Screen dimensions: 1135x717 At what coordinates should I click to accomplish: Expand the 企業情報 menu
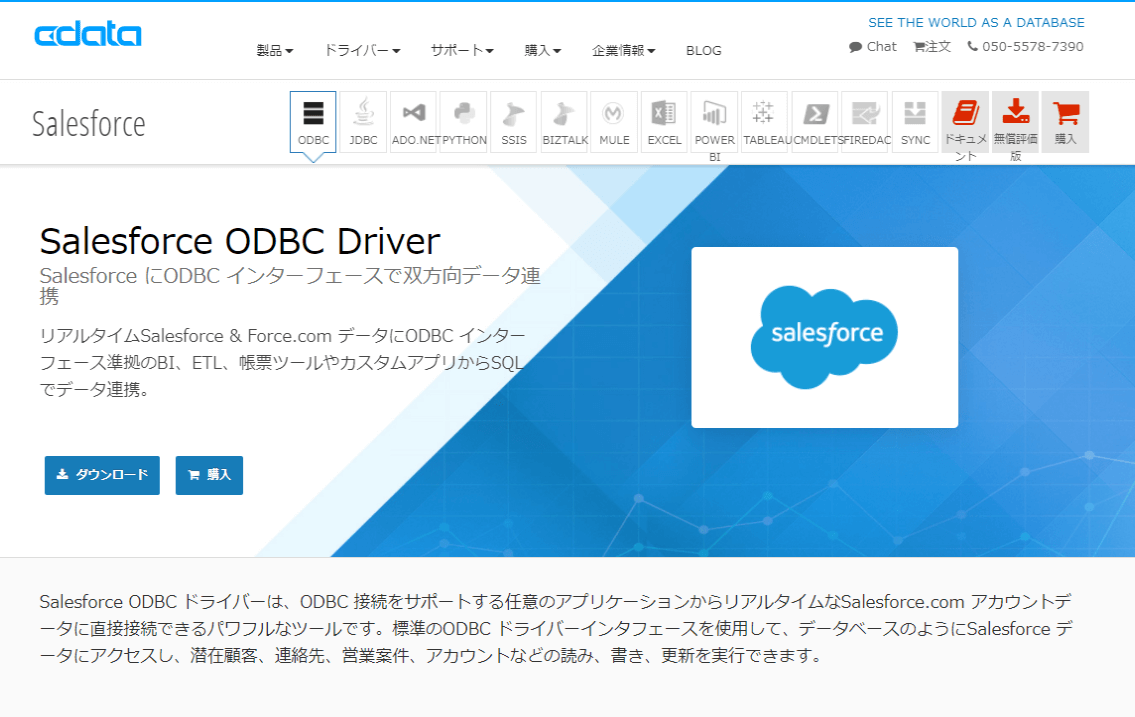[x=623, y=51]
